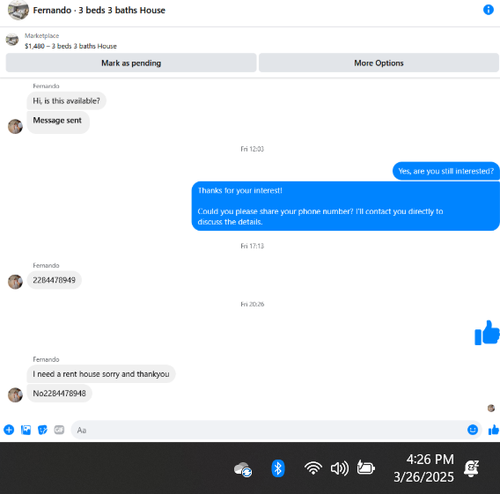
Task: Attach a photo with the image icon
Action: point(26,430)
